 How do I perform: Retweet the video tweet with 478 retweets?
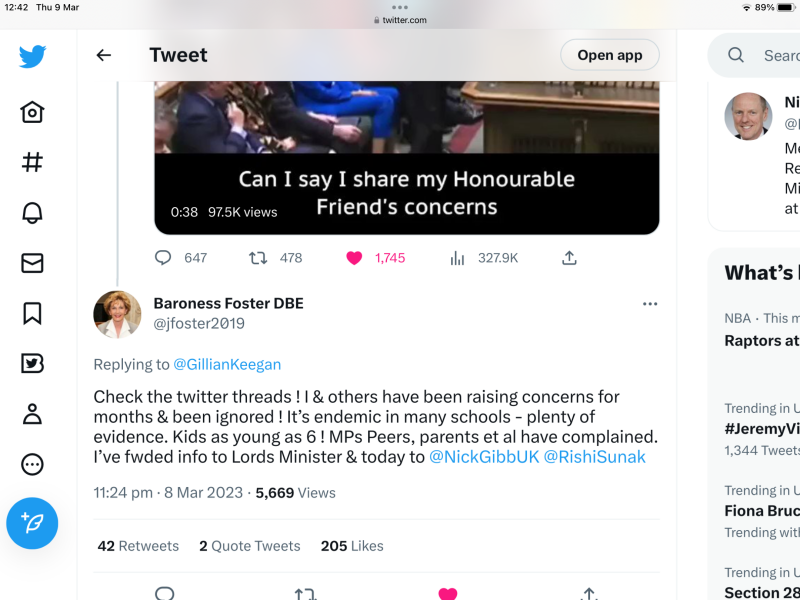(258, 258)
